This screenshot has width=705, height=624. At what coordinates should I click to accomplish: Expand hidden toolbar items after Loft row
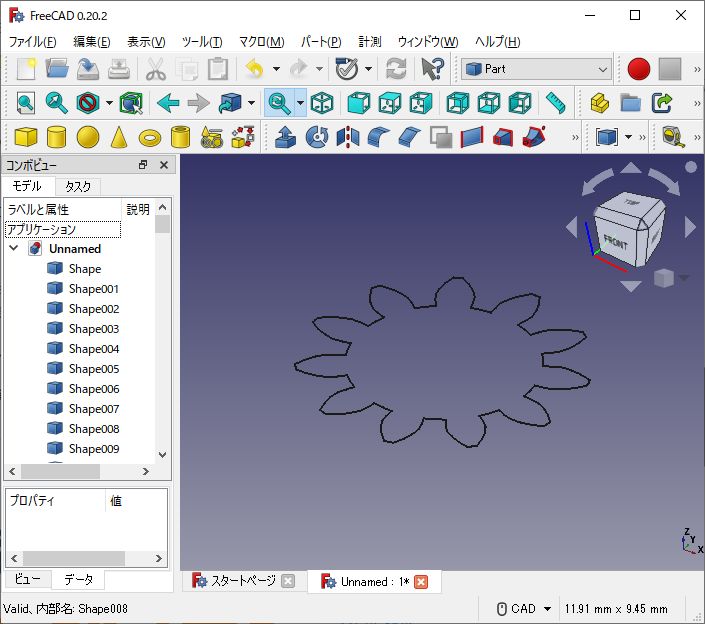click(x=575, y=137)
